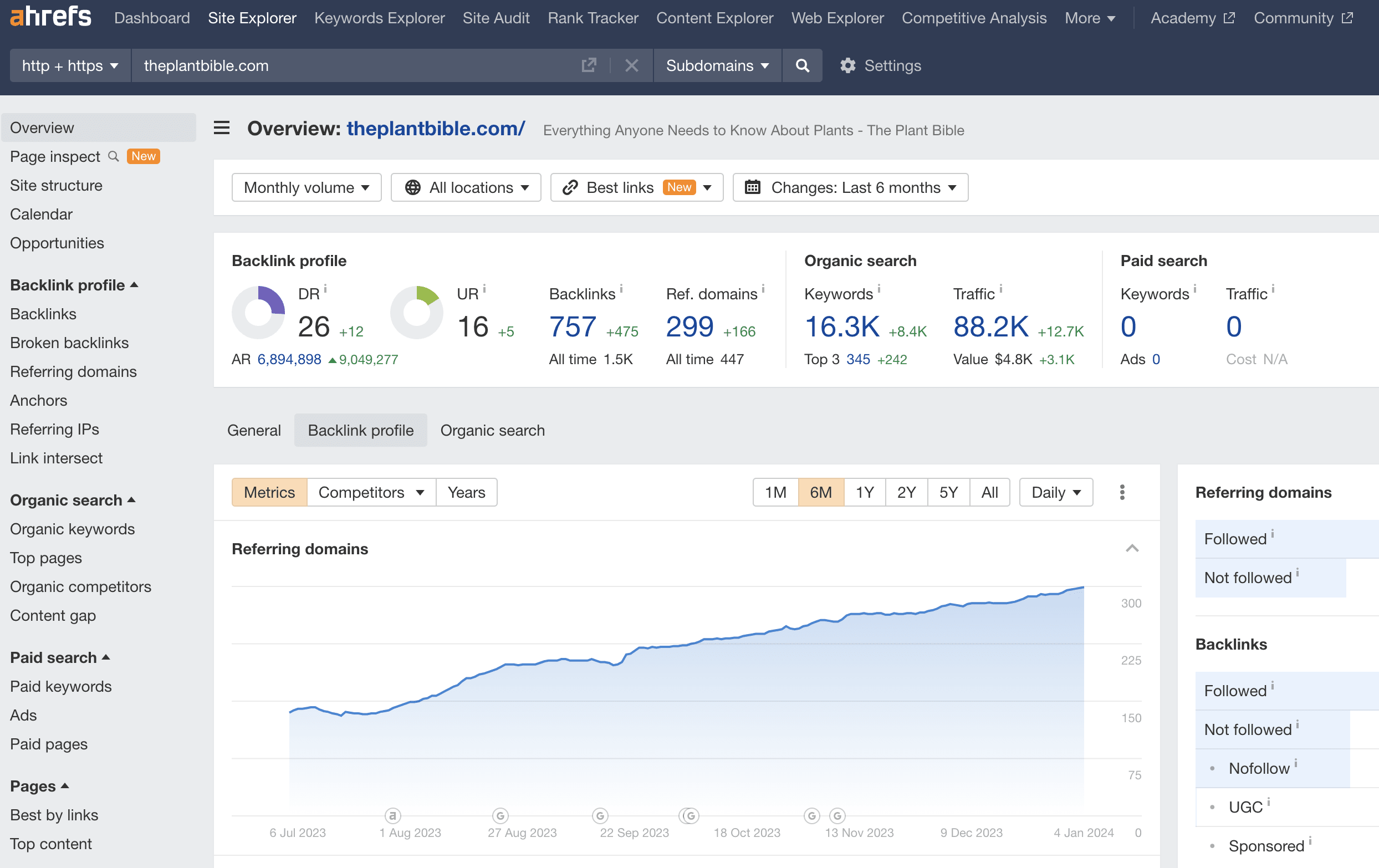Open the Dashboard nav item
The width and height of the screenshot is (1379, 868).
click(152, 18)
